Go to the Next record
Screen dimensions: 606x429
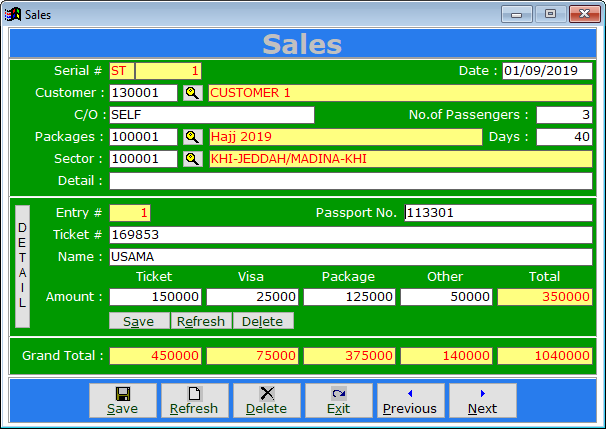[483, 400]
